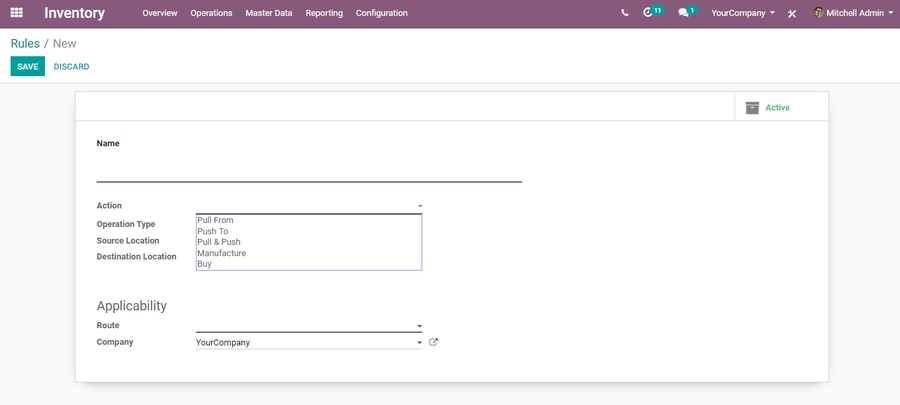
Task: Click the Active archive box icon
Action: [752, 108]
